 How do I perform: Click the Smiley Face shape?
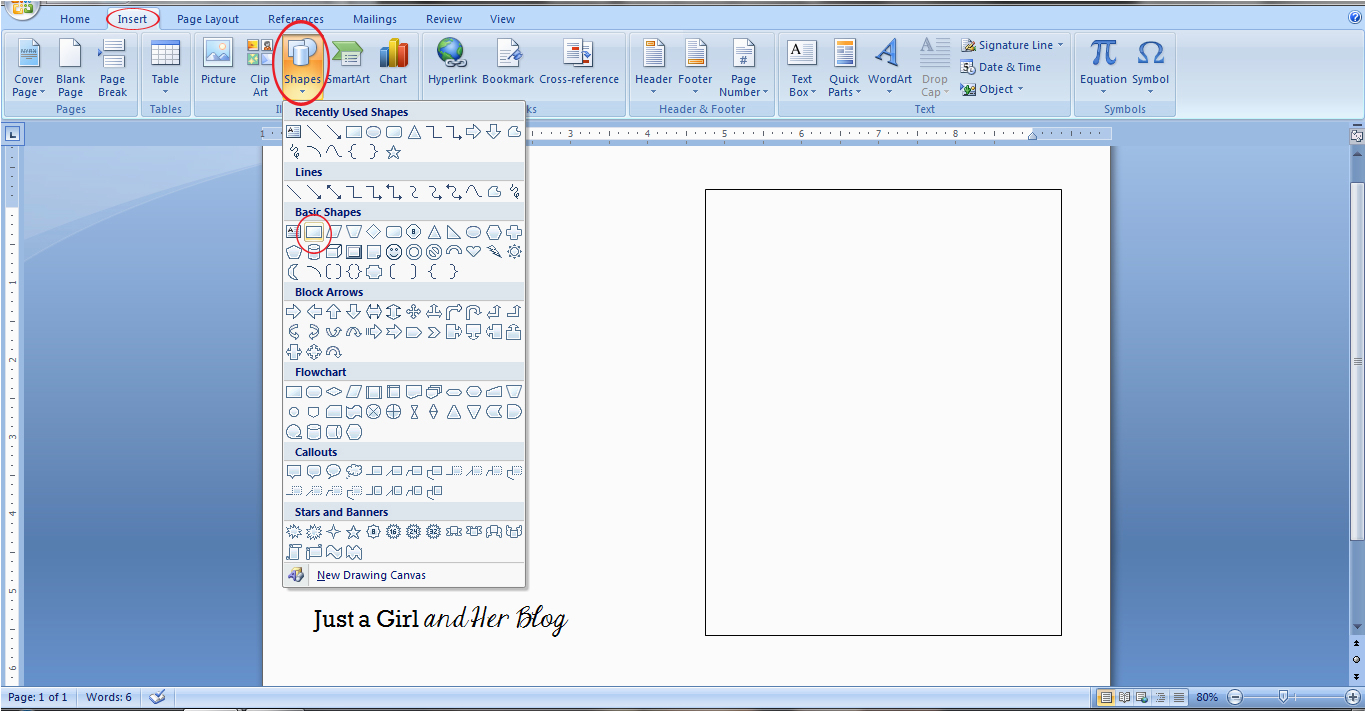click(x=394, y=252)
